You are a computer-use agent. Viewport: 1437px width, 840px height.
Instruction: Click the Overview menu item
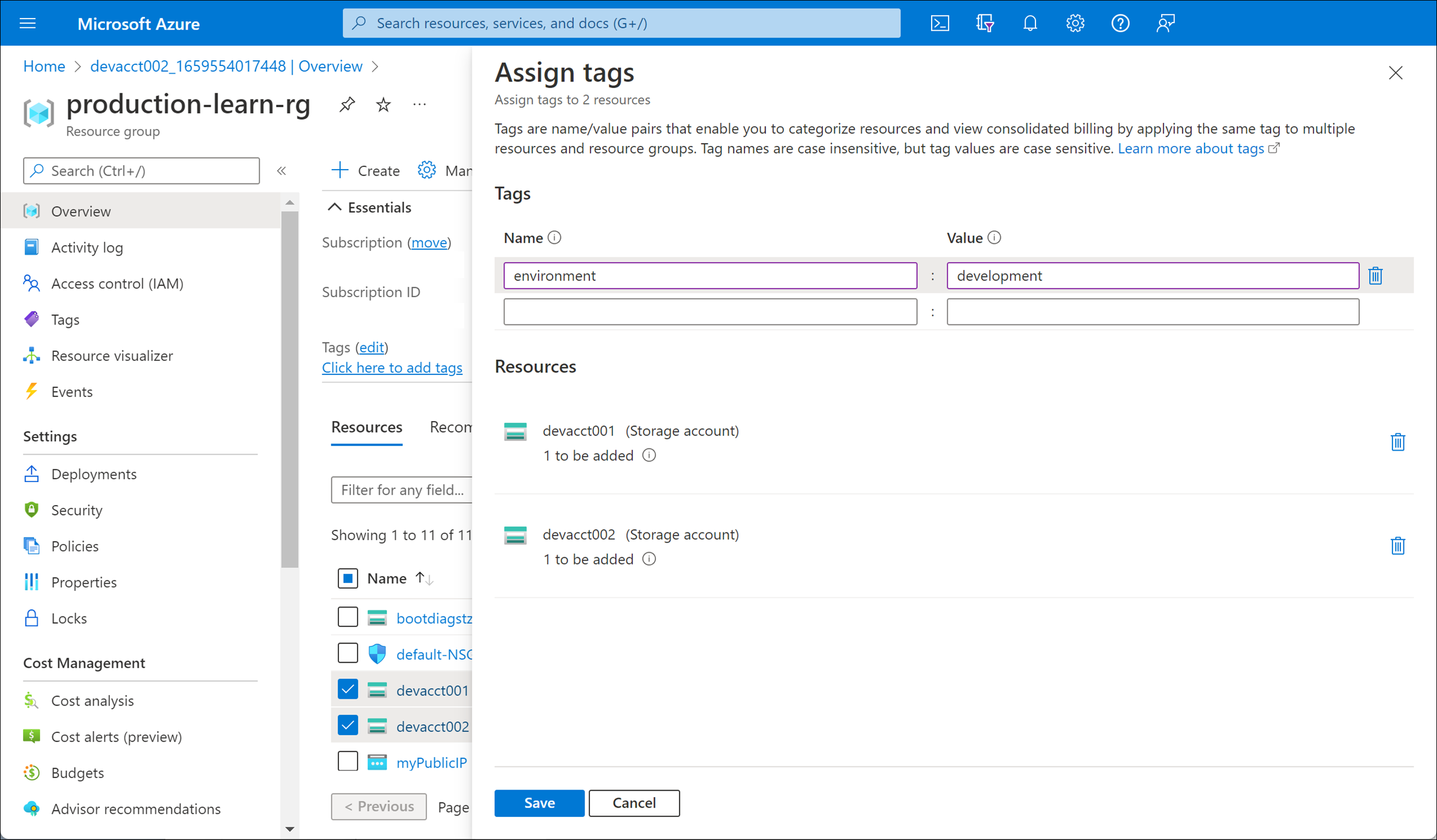pos(81,210)
